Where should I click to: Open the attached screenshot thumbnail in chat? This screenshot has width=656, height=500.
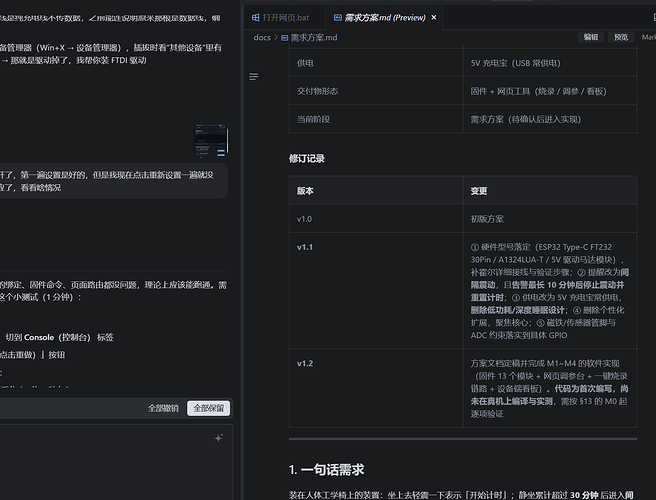[x=211, y=140]
